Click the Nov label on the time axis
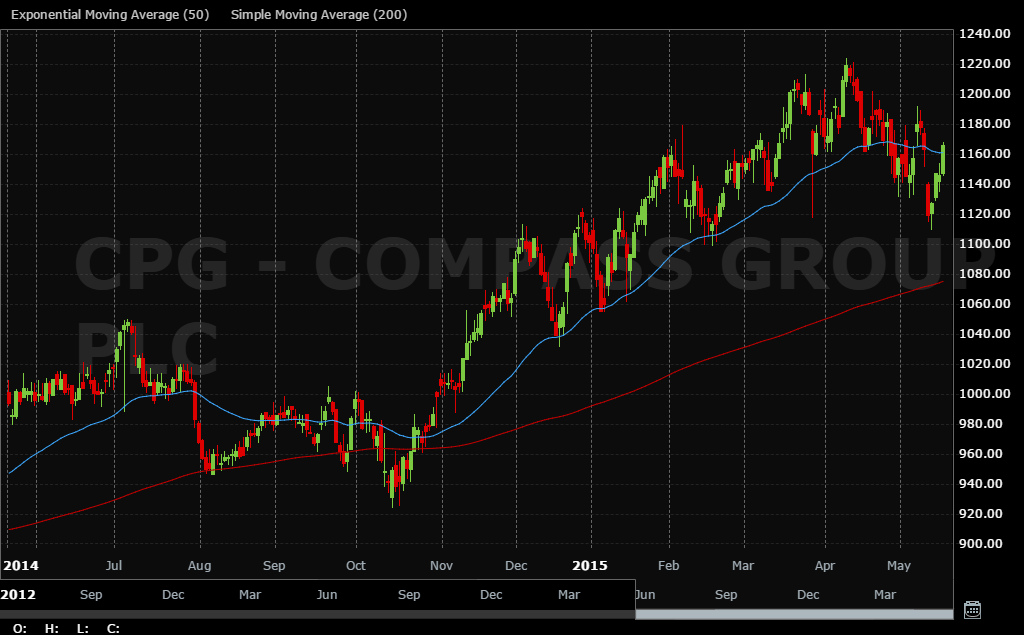The height and width of the screenshot is (635, 1024). (441, 565)
